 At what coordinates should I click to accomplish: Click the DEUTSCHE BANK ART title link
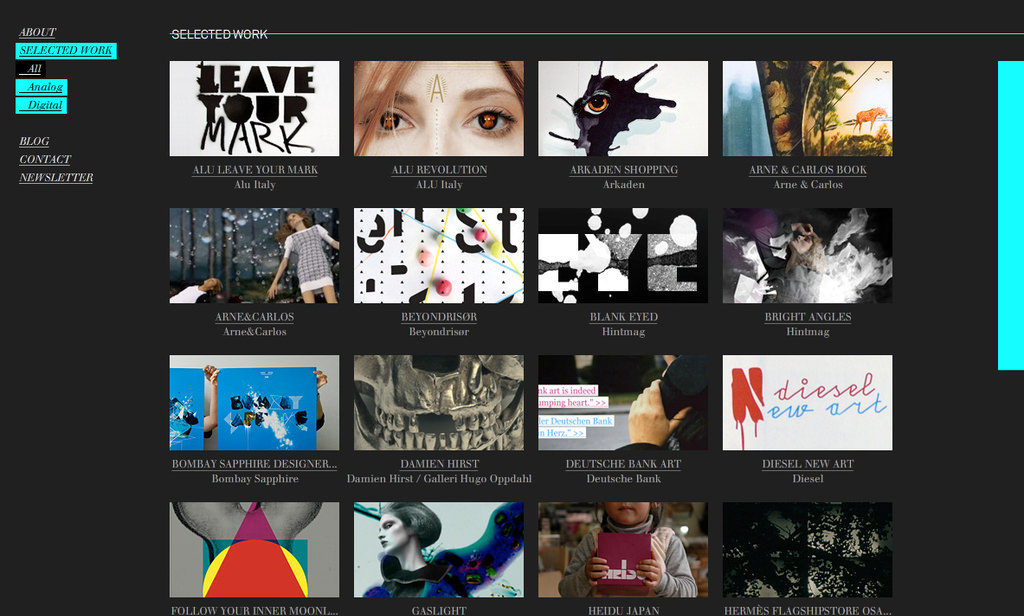(624, 464)
